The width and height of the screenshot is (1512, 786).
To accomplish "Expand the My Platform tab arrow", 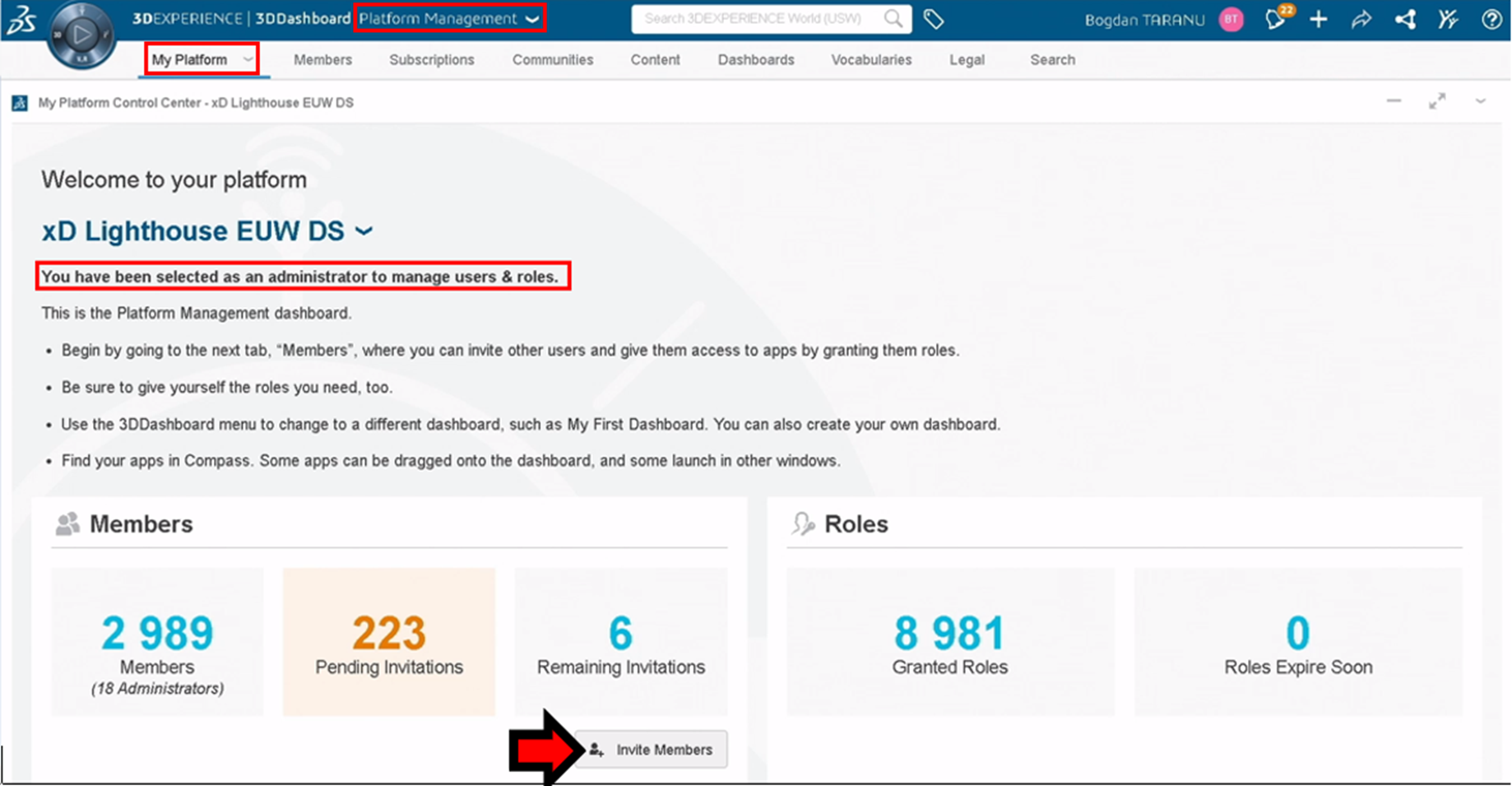I will (248, 59).
